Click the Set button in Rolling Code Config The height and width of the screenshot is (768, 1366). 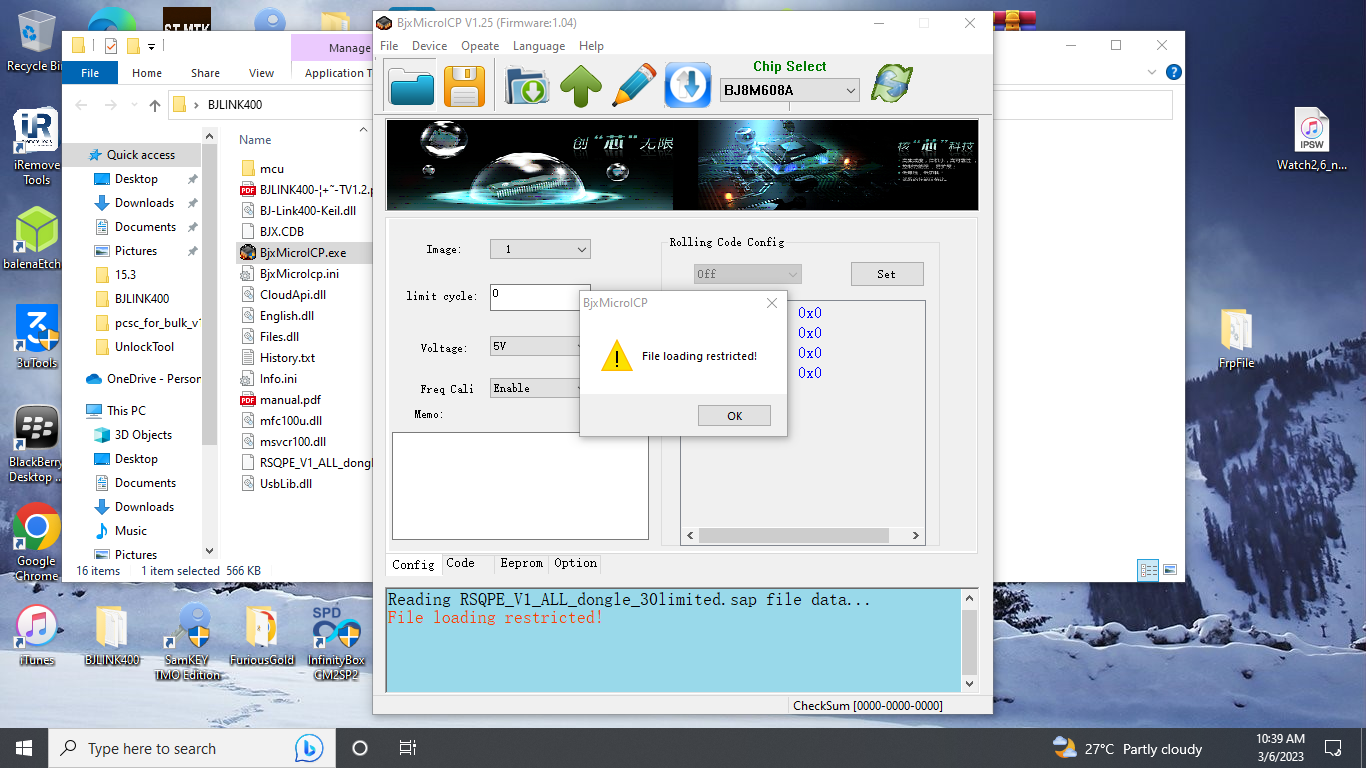click(886, 274)
